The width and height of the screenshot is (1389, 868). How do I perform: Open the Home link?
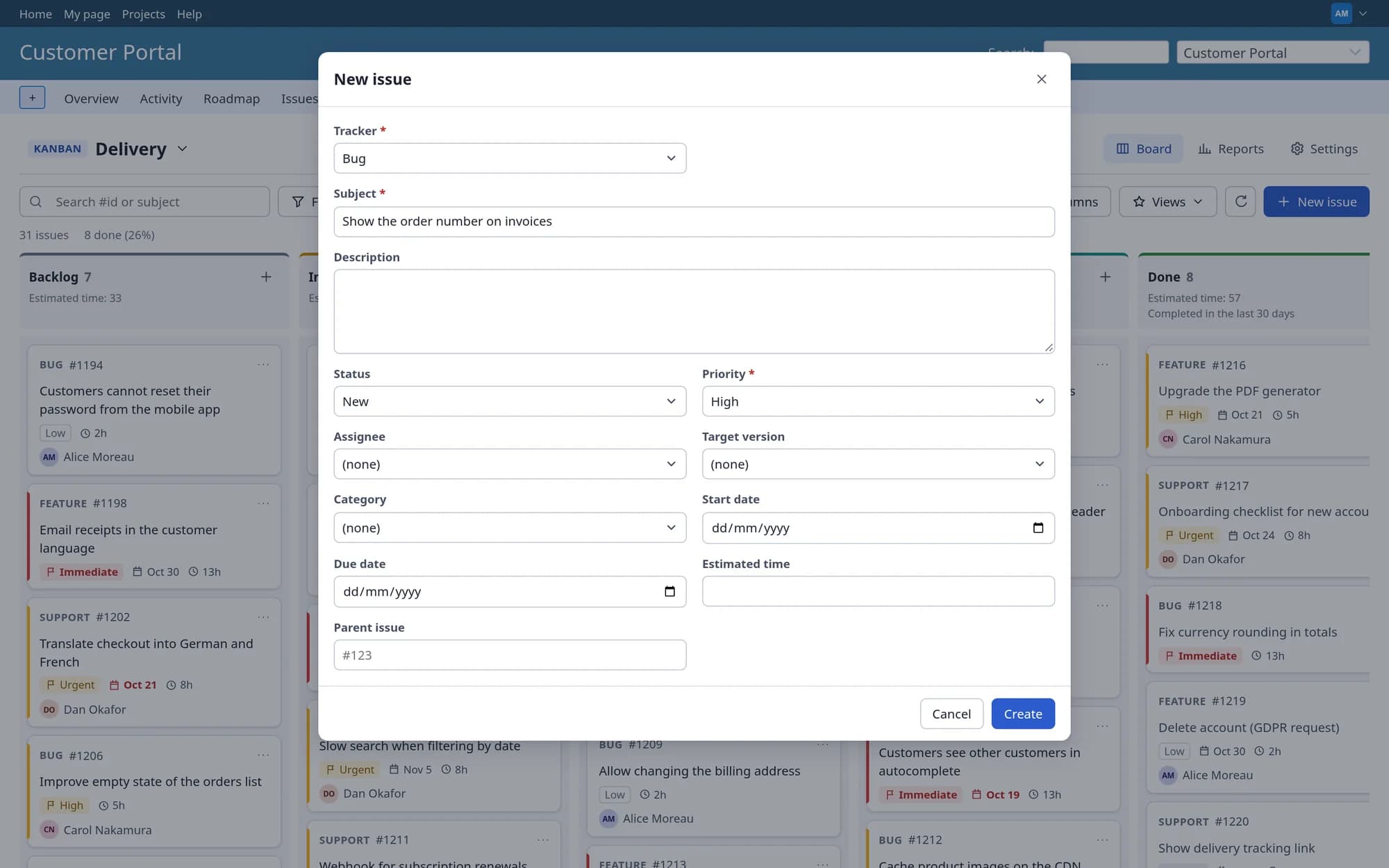35,14
